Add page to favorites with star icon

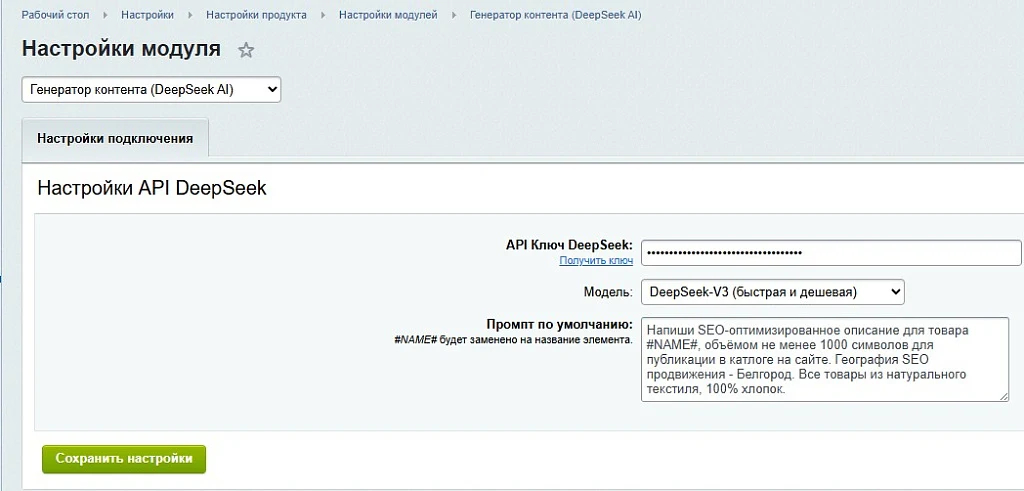(246, 50)
